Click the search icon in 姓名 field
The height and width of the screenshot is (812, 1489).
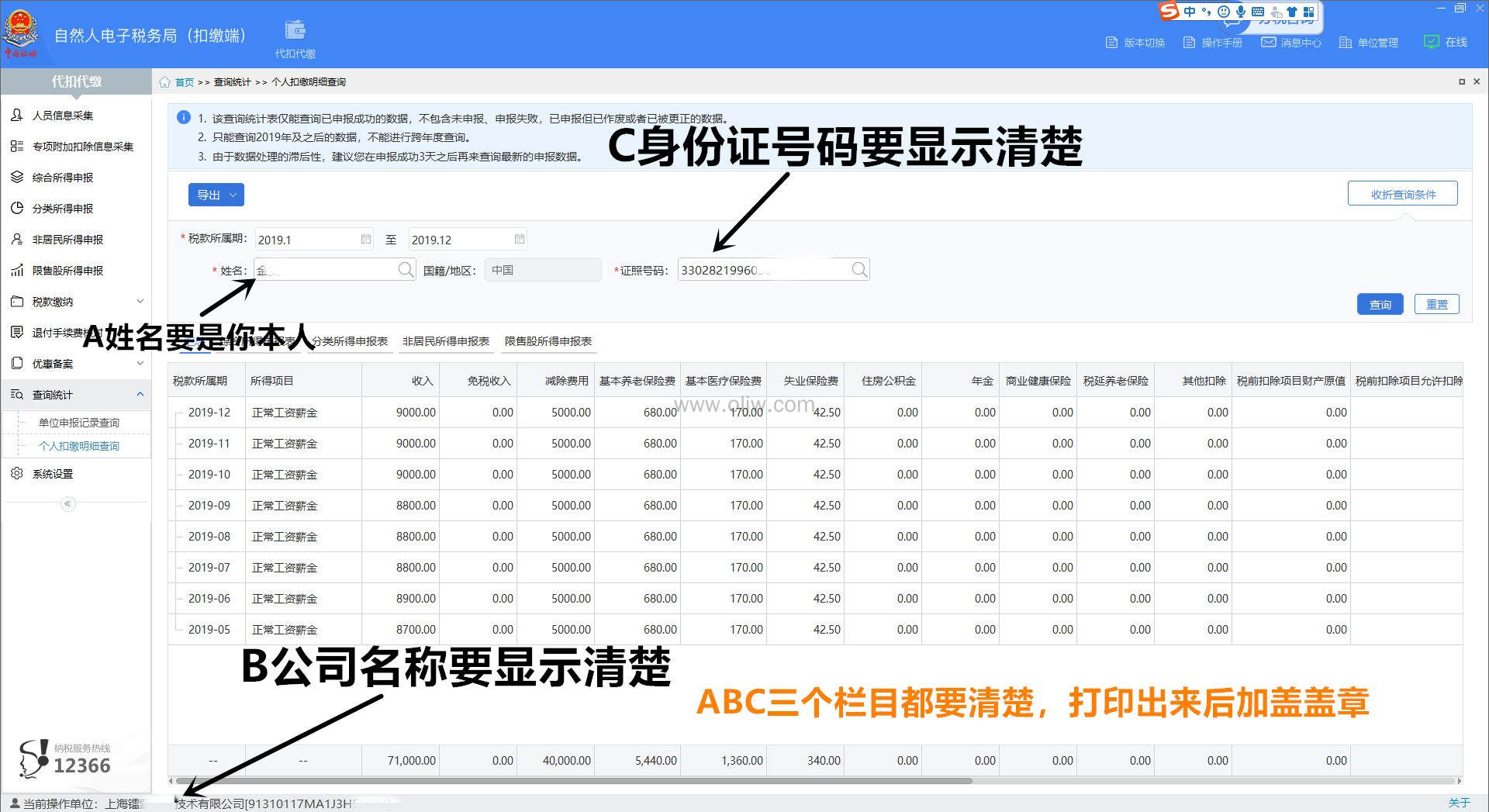[406, 270]
